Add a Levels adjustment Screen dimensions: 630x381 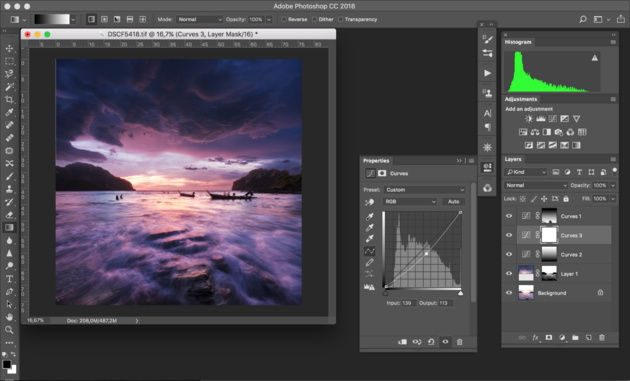pos(541,119)
